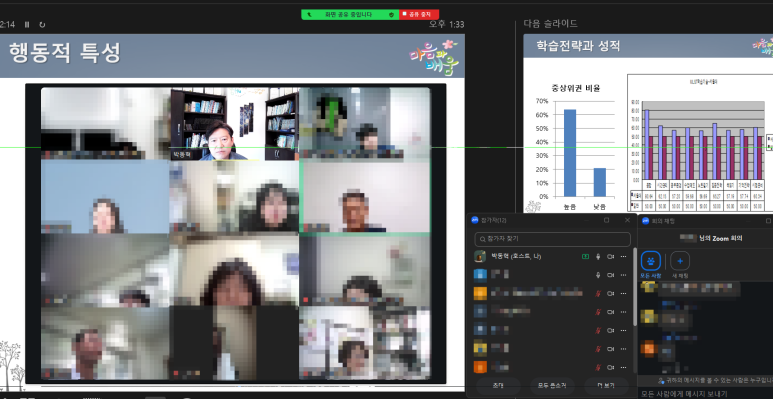773x399 pixels.
Task: Click the send message to everyone field
Action: tap(705, 394)
